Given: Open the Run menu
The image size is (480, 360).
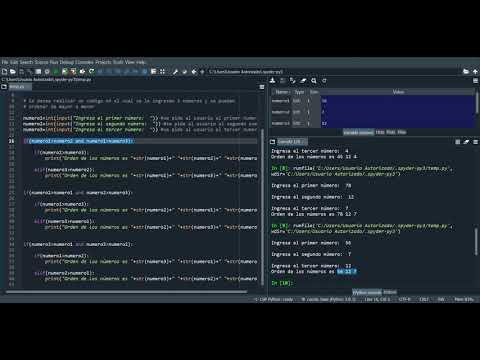Looking at the screenshot, I should pos(54,62).
